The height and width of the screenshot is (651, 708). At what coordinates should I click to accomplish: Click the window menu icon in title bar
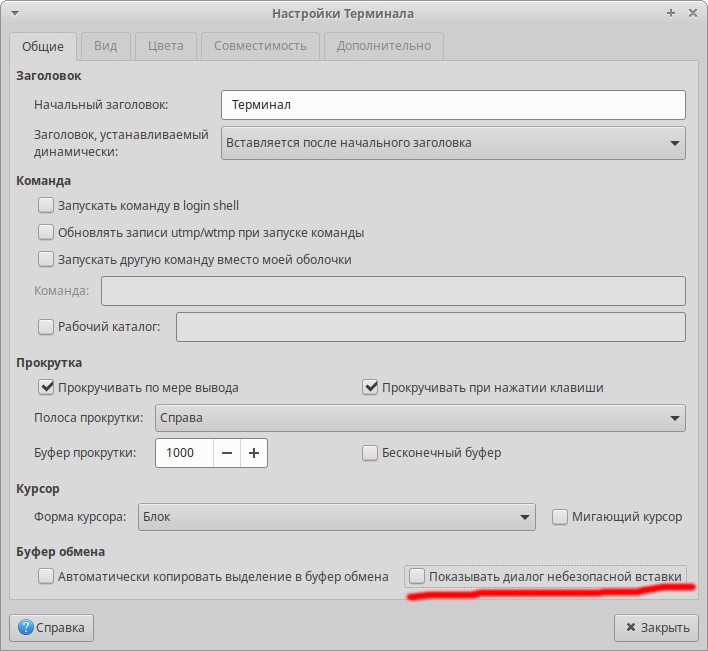coord(16,14)
